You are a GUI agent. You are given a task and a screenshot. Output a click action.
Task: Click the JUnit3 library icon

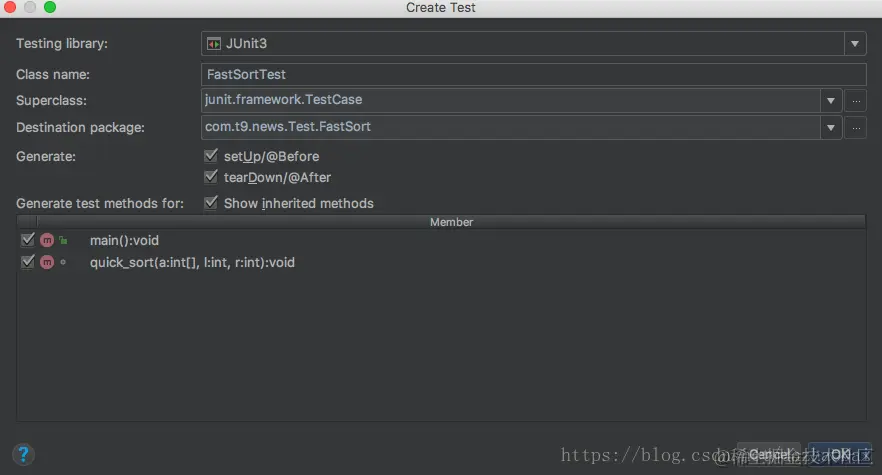[214, 44]
